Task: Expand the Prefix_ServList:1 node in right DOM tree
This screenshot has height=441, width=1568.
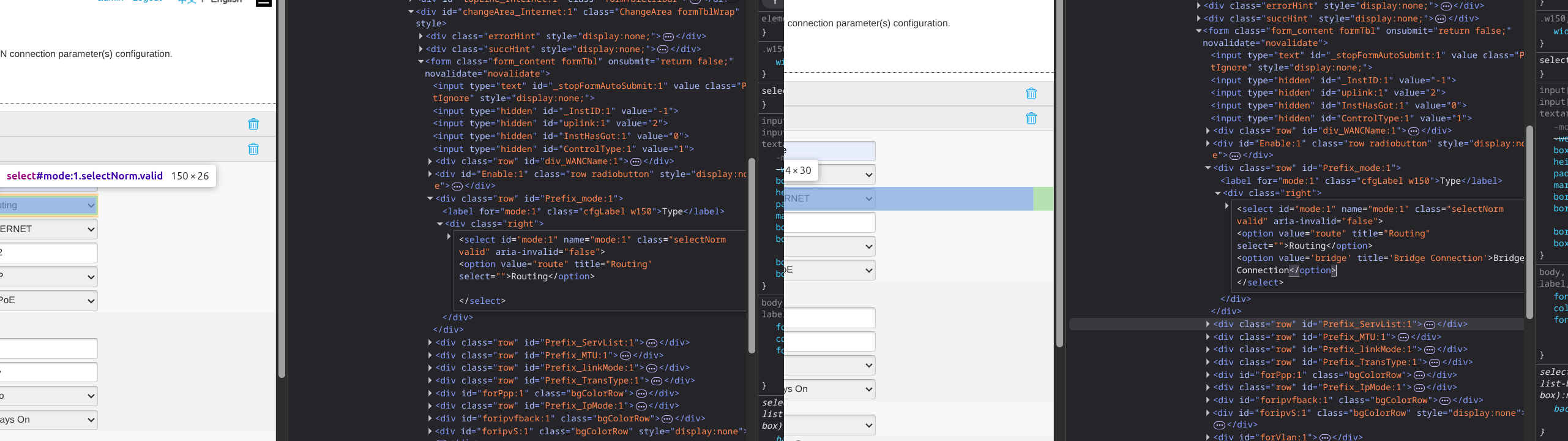Action: 1208,325
